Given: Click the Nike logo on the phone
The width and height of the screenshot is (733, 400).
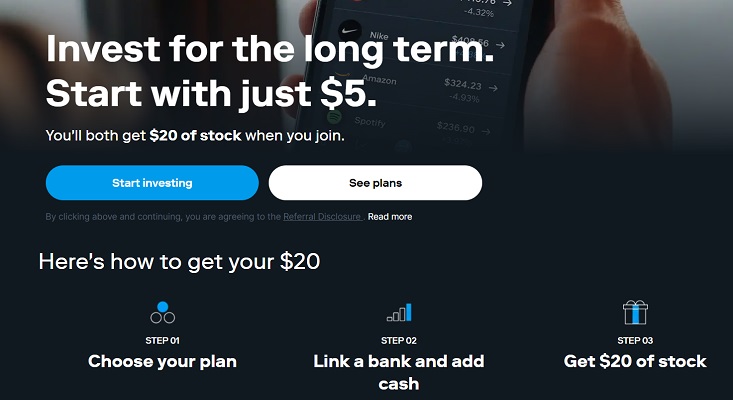Looking at the screenshot, I should coord(350,31).
